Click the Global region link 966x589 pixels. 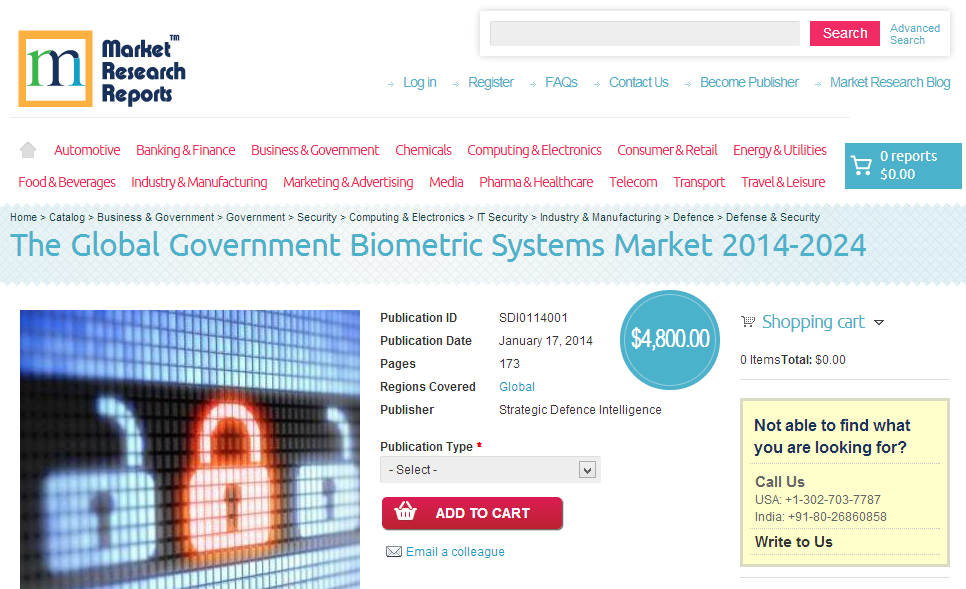tap(517, 386)
